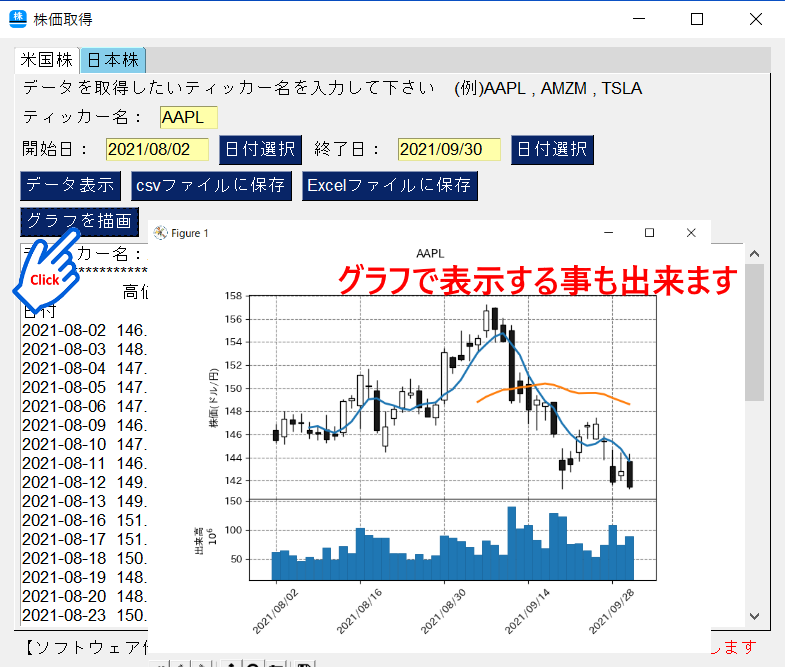This screenshot has height=667, width=797.
Task: Click the 株価取得 app icon in title bar
Action: coord(18,19)
